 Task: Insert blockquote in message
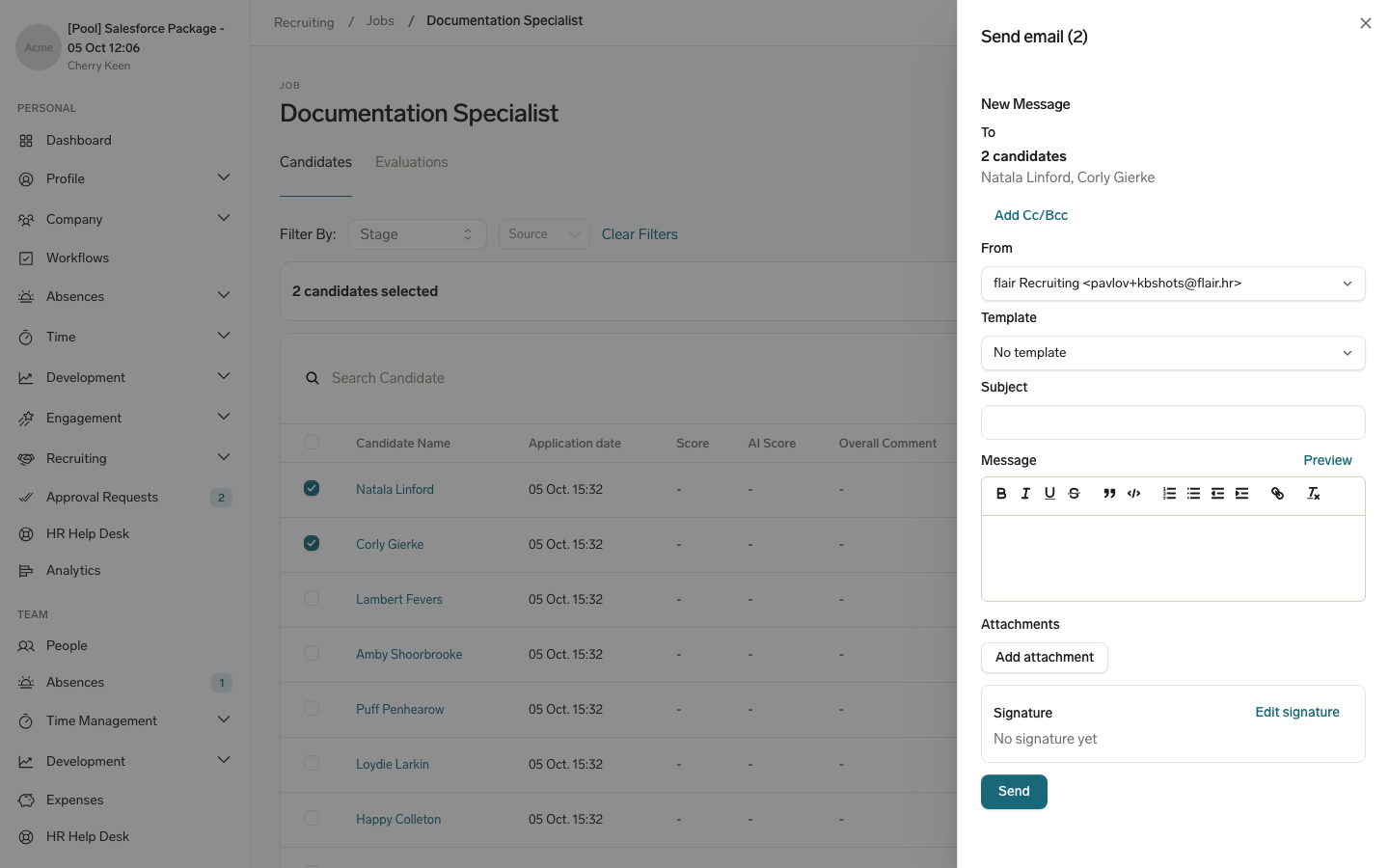click(1109, 494)
